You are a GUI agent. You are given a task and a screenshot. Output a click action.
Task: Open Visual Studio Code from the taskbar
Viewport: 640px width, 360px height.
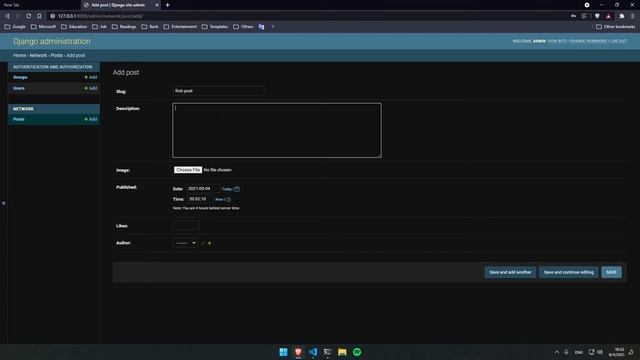(313, 352)
